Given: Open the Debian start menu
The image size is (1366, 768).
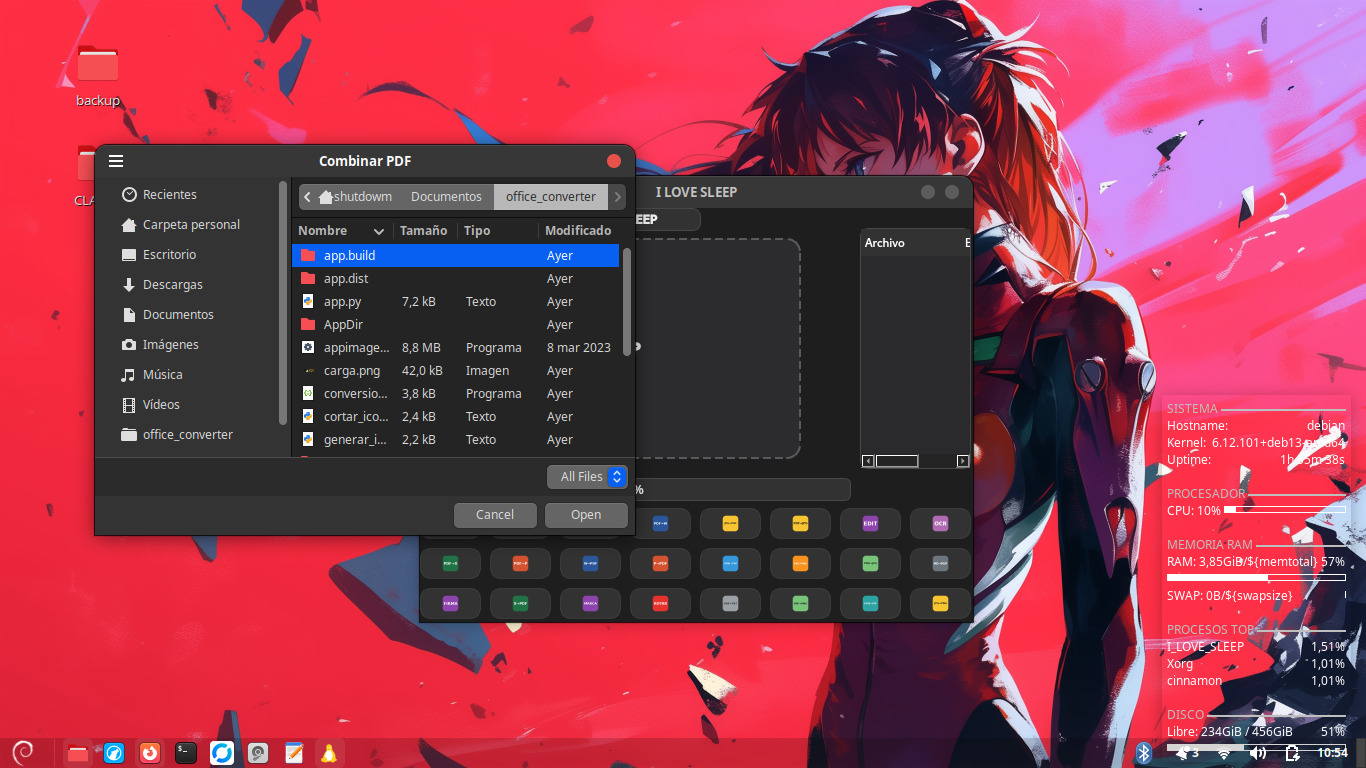Looking at the screenshot, I should pyautogui.click(x=22, y=752).
